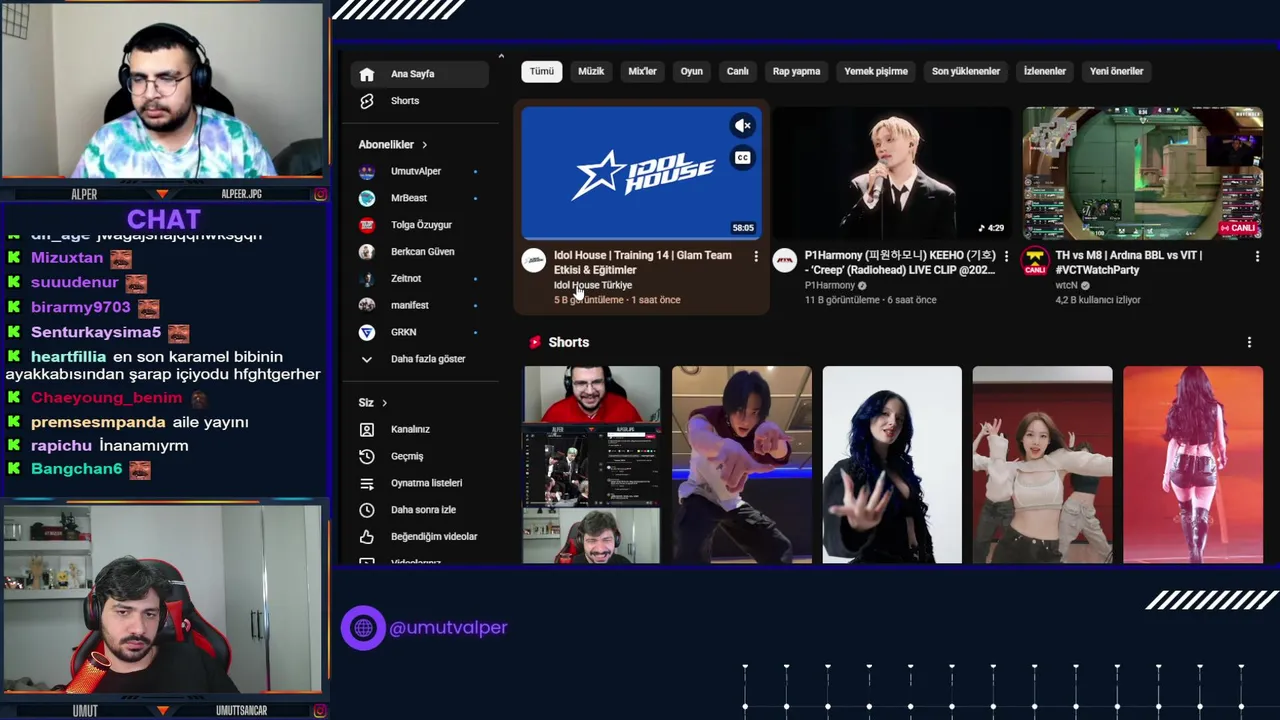Open options menu for P1Harmony video

tap(1006, 257)
